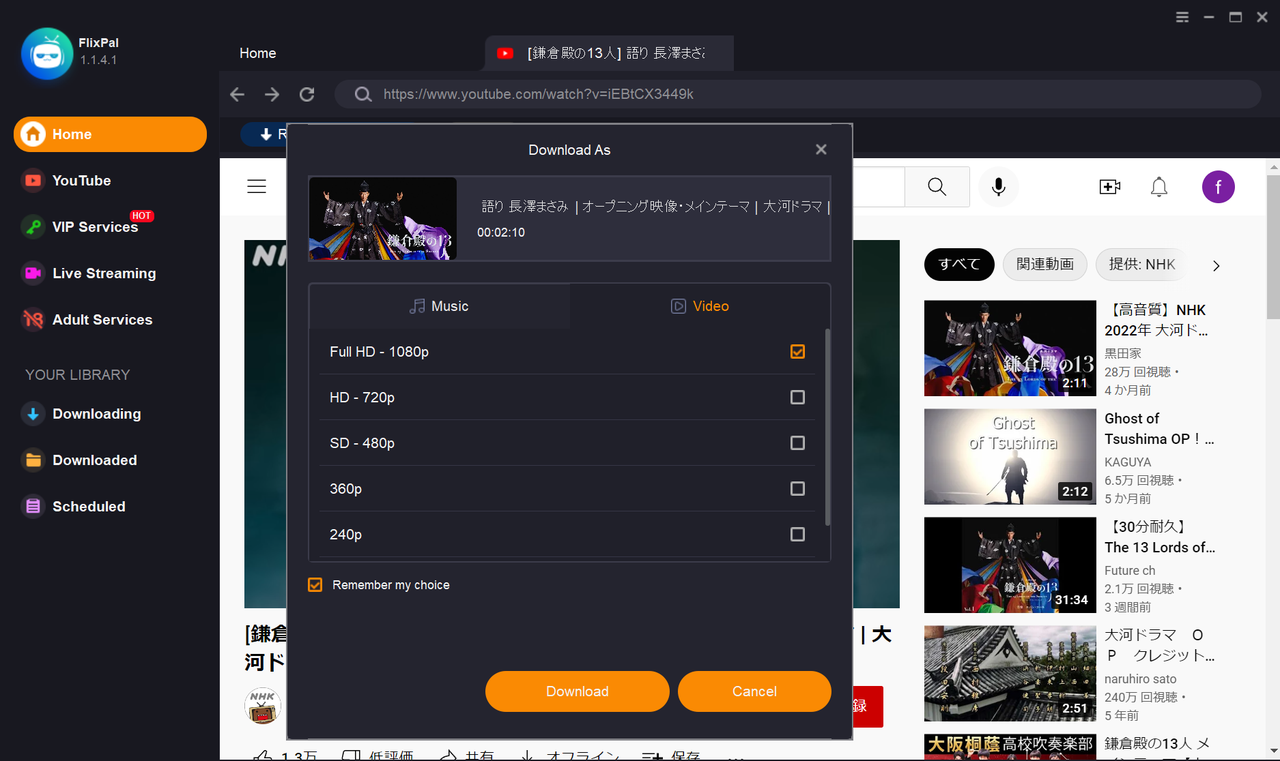Cancel the Download As dialog
1280x761 pixels.
coord(754,691)
